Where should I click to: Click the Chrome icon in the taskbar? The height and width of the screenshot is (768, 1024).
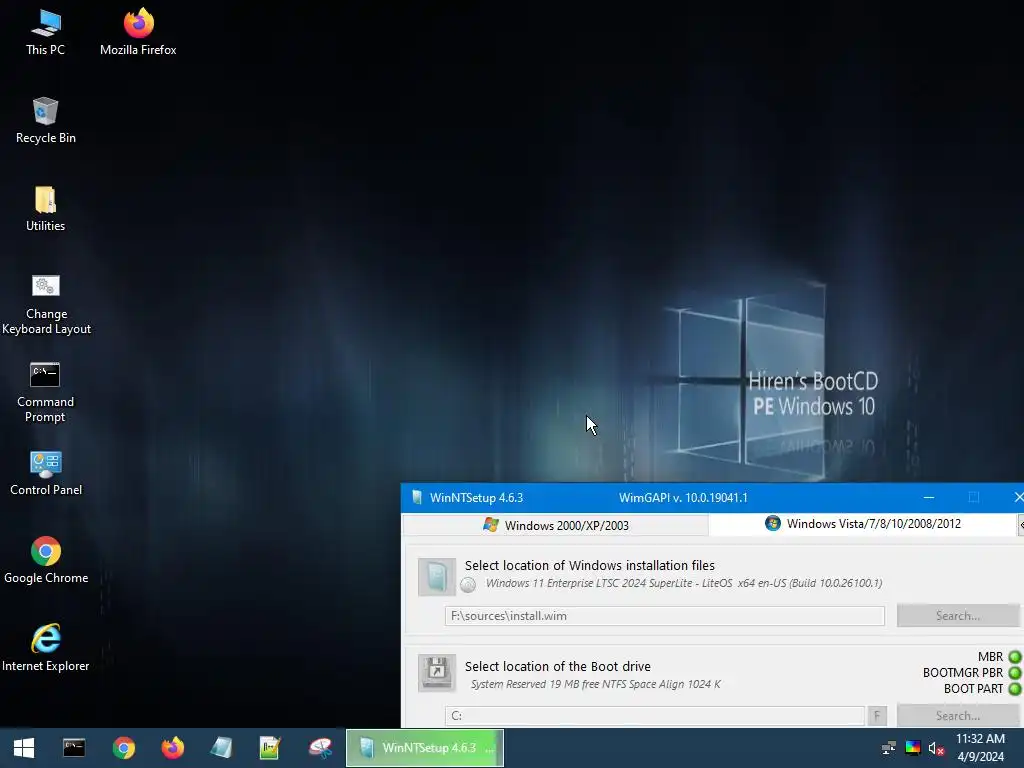click(123, 748)
